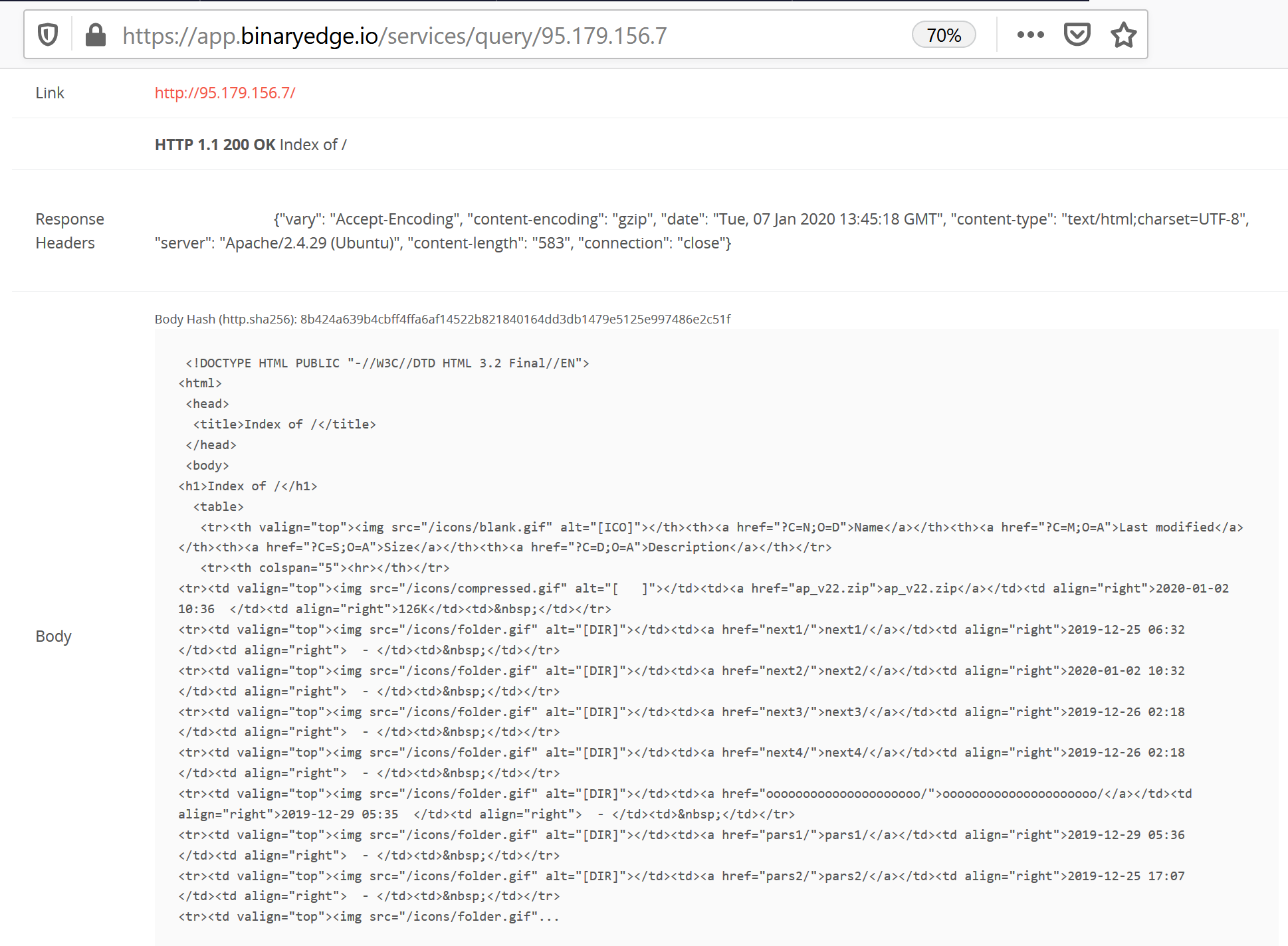Click the Body Hash sha256 value
Screen dimensions: 1288x946
(x=515, y=320)
